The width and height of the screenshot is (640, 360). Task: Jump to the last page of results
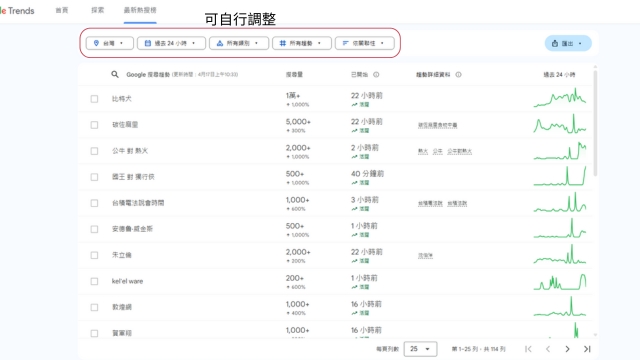coord(587,349)
